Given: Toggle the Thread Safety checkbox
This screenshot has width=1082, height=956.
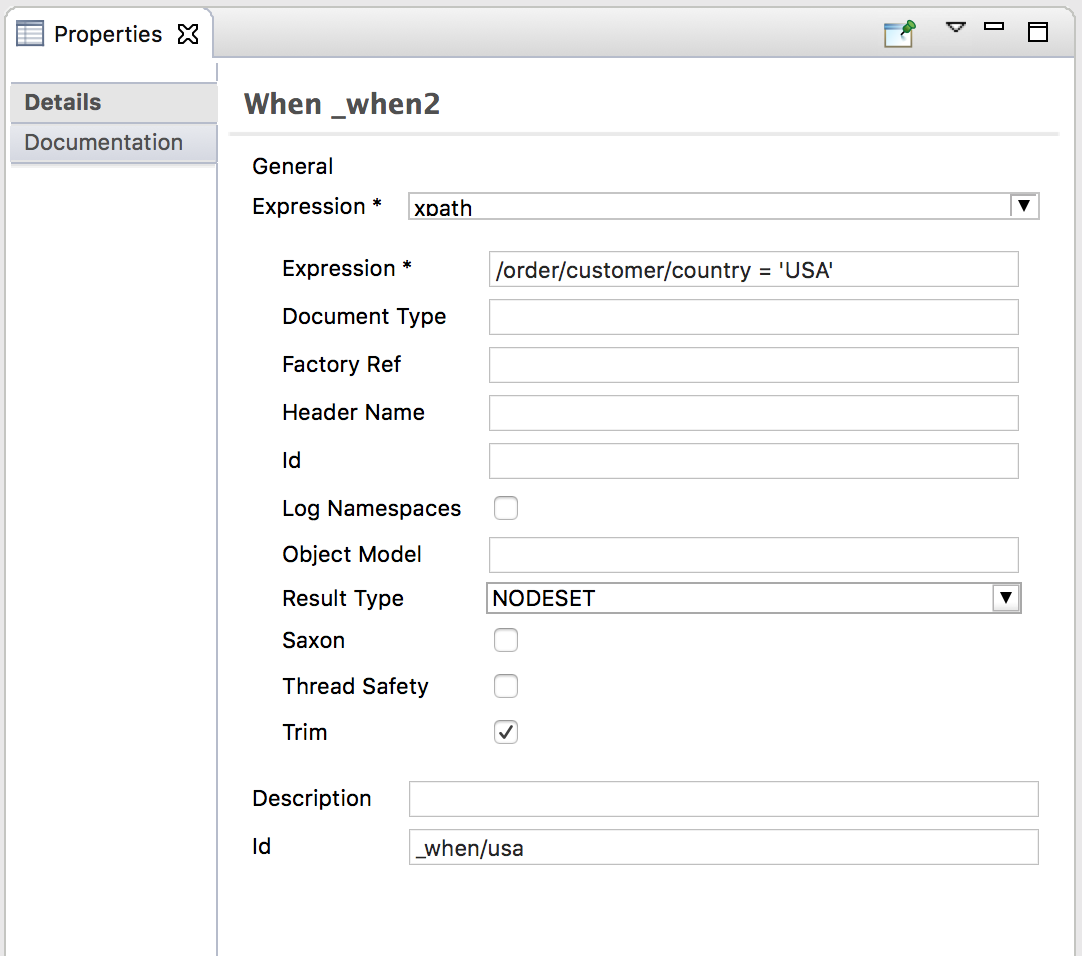Looking at the screenshot, I should pos(506,686).
